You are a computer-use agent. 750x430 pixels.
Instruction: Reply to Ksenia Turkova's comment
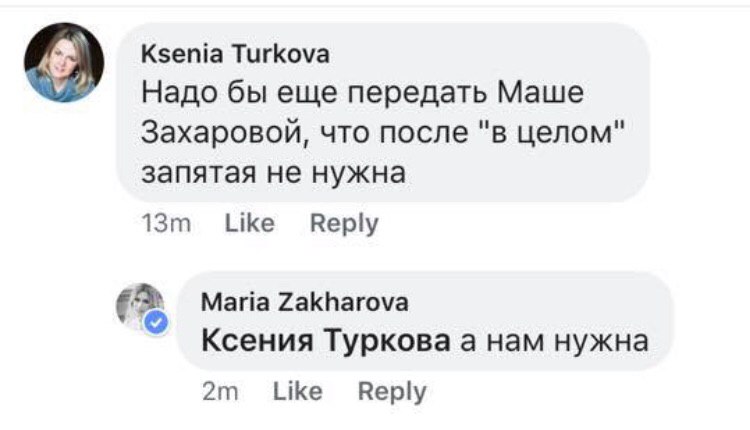click(x=344, y=224)
